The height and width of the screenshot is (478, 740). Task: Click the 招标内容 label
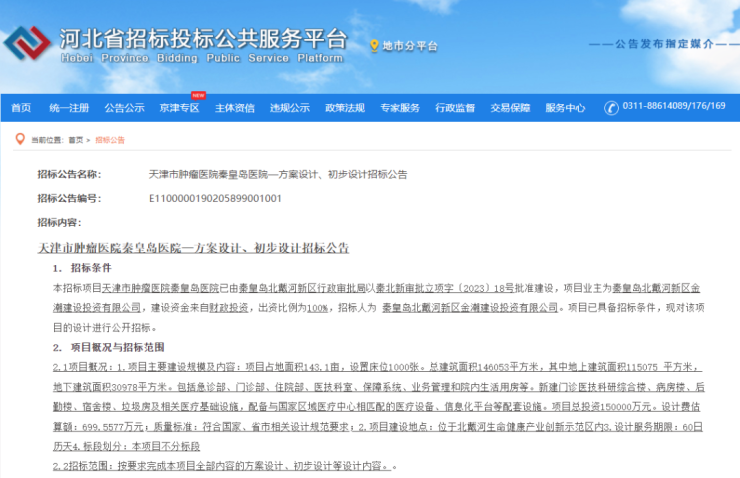click(59, 223)
